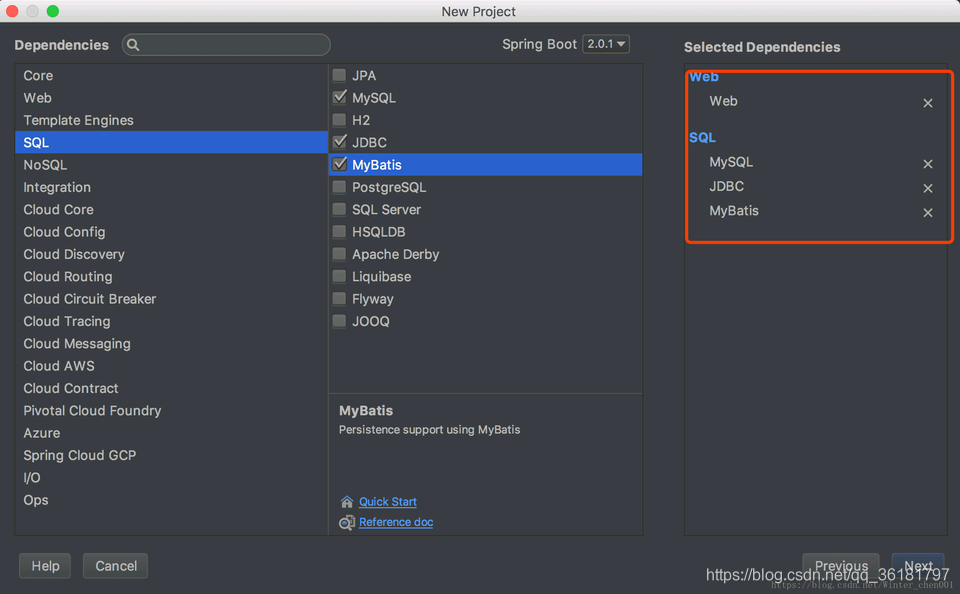Uncheck the MyBatis dependency
The image size is (960, 594).
coord(339,164)
